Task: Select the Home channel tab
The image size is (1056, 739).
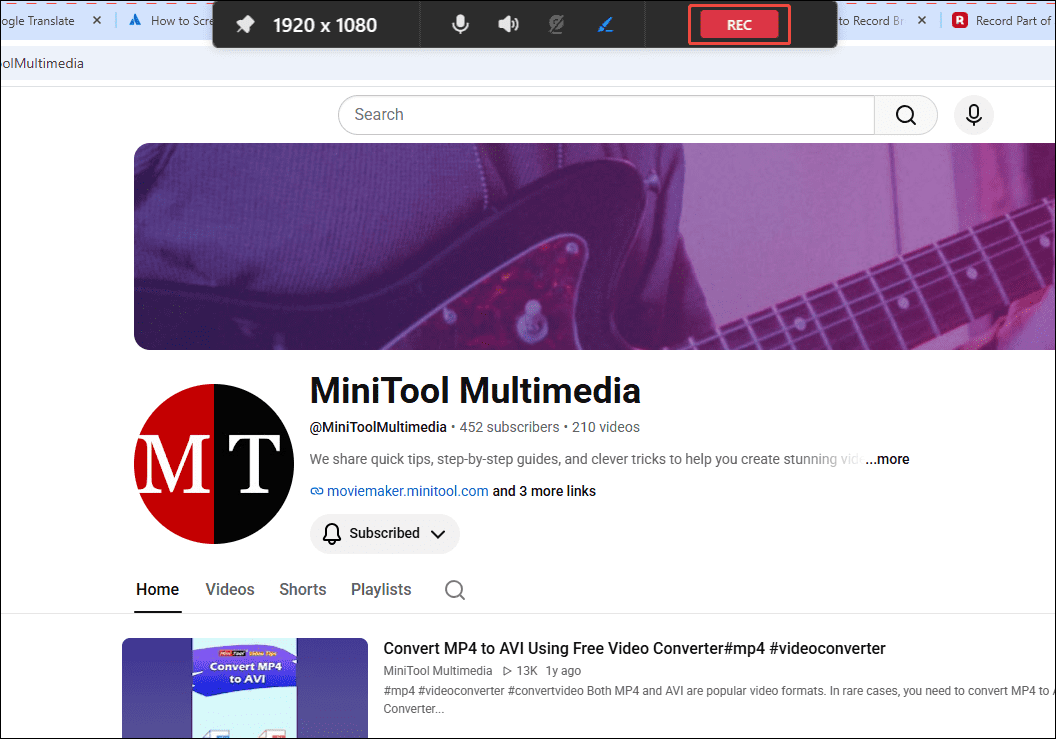Action: (x=158, y=589)
